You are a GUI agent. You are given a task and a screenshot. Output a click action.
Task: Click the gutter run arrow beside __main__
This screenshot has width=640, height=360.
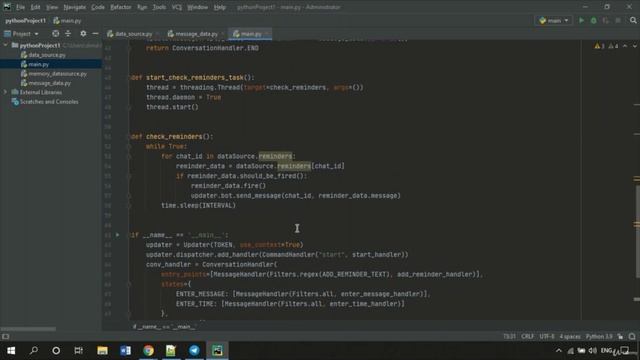[x=118, y=235]
